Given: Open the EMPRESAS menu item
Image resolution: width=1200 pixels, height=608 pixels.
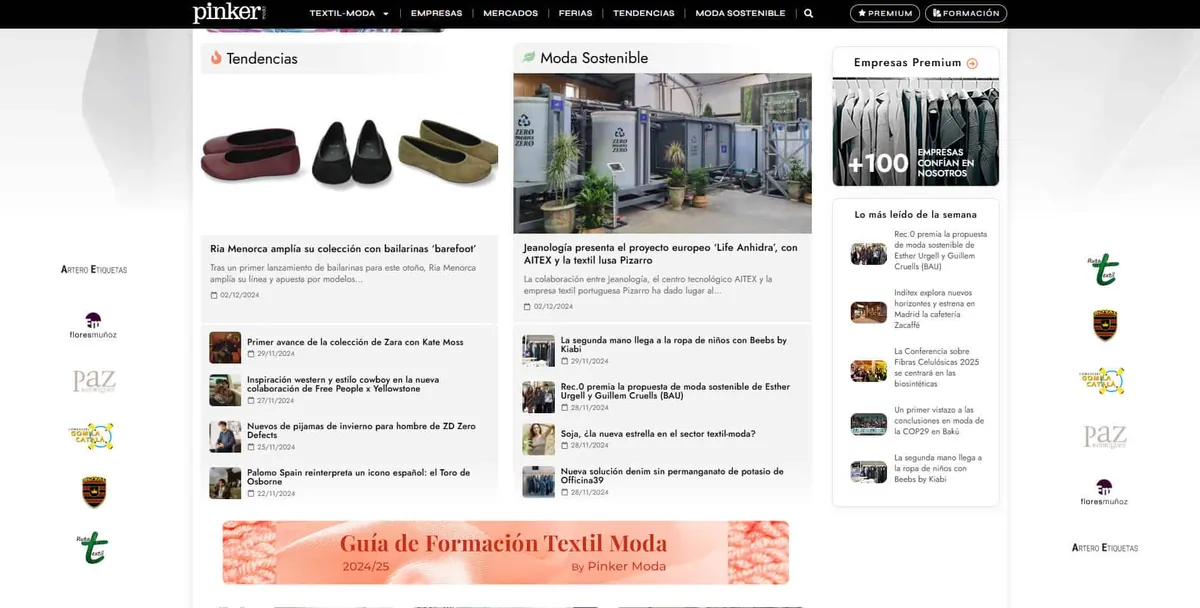Looking at the screenshot, I should pos(436,14).
